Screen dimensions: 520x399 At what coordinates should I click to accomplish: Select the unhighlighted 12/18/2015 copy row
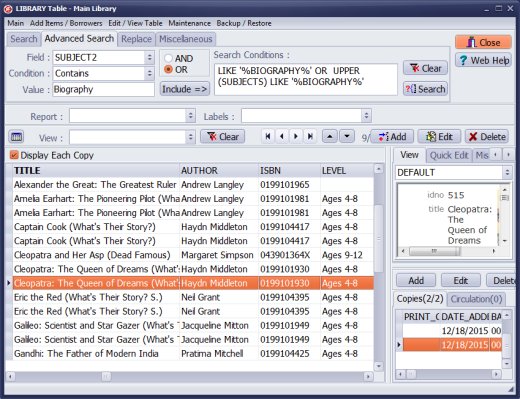pyautogui.click(x=452, y=331)
